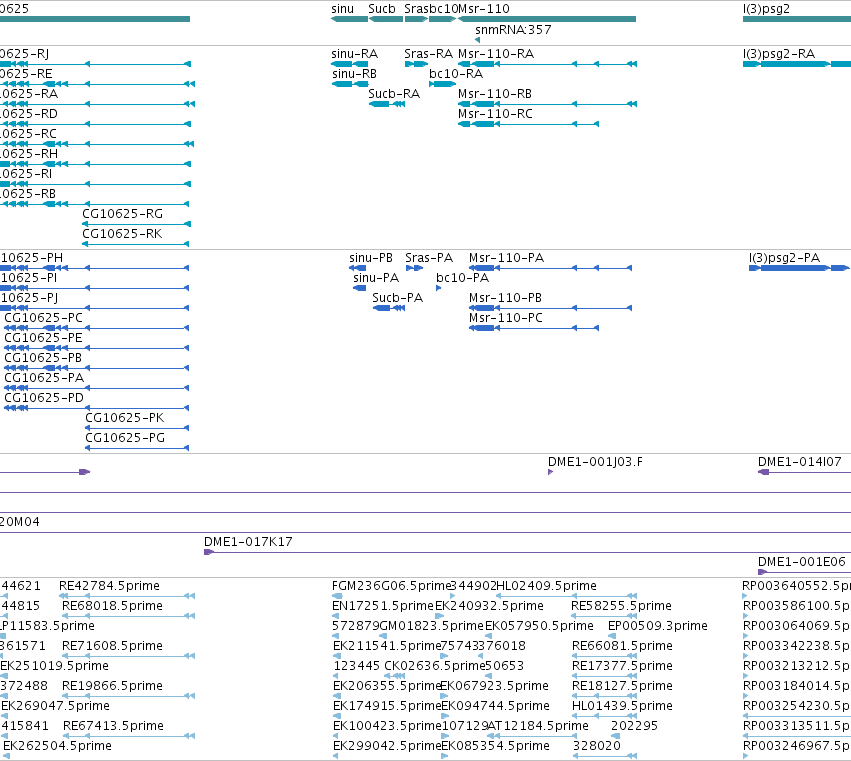Click the EK269047.5prime EST label
This screenshot has height=761, width=851.
(x=55, y=706)
